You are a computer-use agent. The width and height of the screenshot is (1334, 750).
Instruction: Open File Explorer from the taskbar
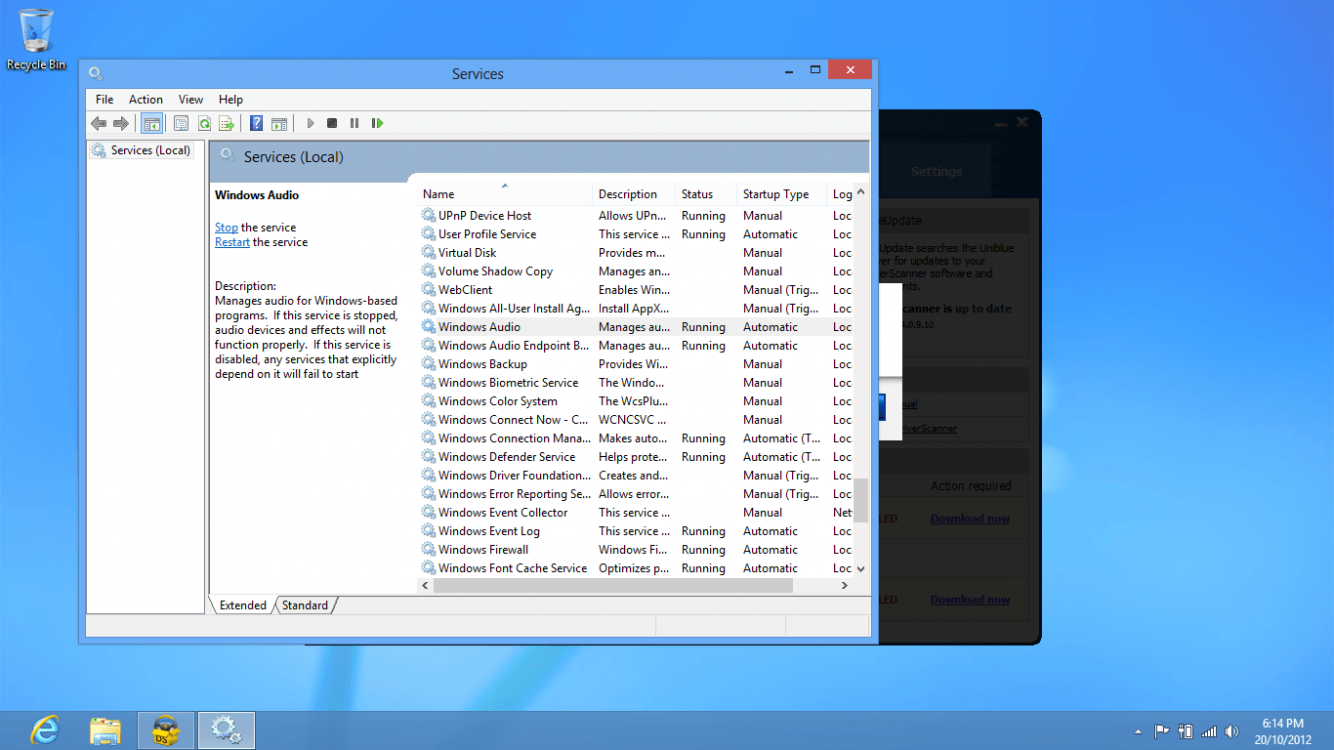tap(105, 730)
